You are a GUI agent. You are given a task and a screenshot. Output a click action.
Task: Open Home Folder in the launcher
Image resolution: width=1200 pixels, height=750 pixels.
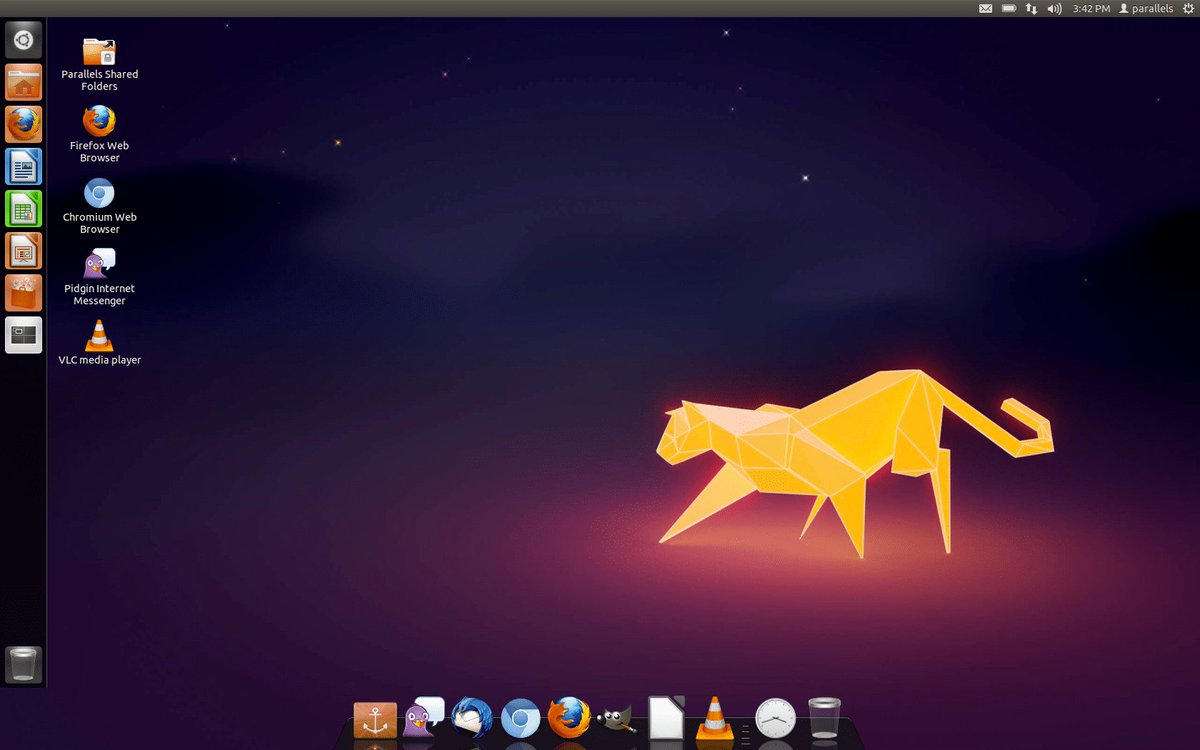[x=24, y=82]
